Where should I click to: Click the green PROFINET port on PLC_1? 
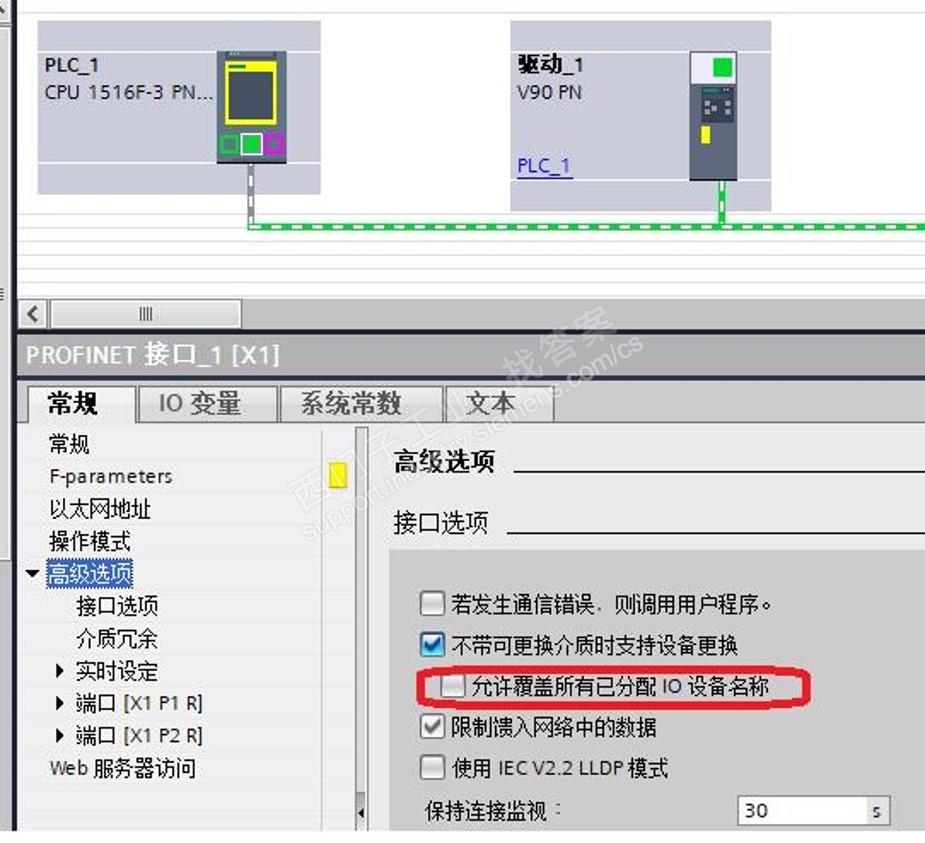tap(252, 143)
